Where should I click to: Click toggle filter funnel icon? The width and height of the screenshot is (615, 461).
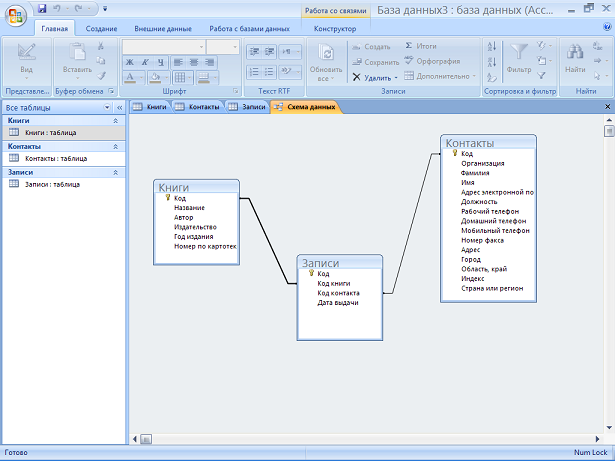542,75
